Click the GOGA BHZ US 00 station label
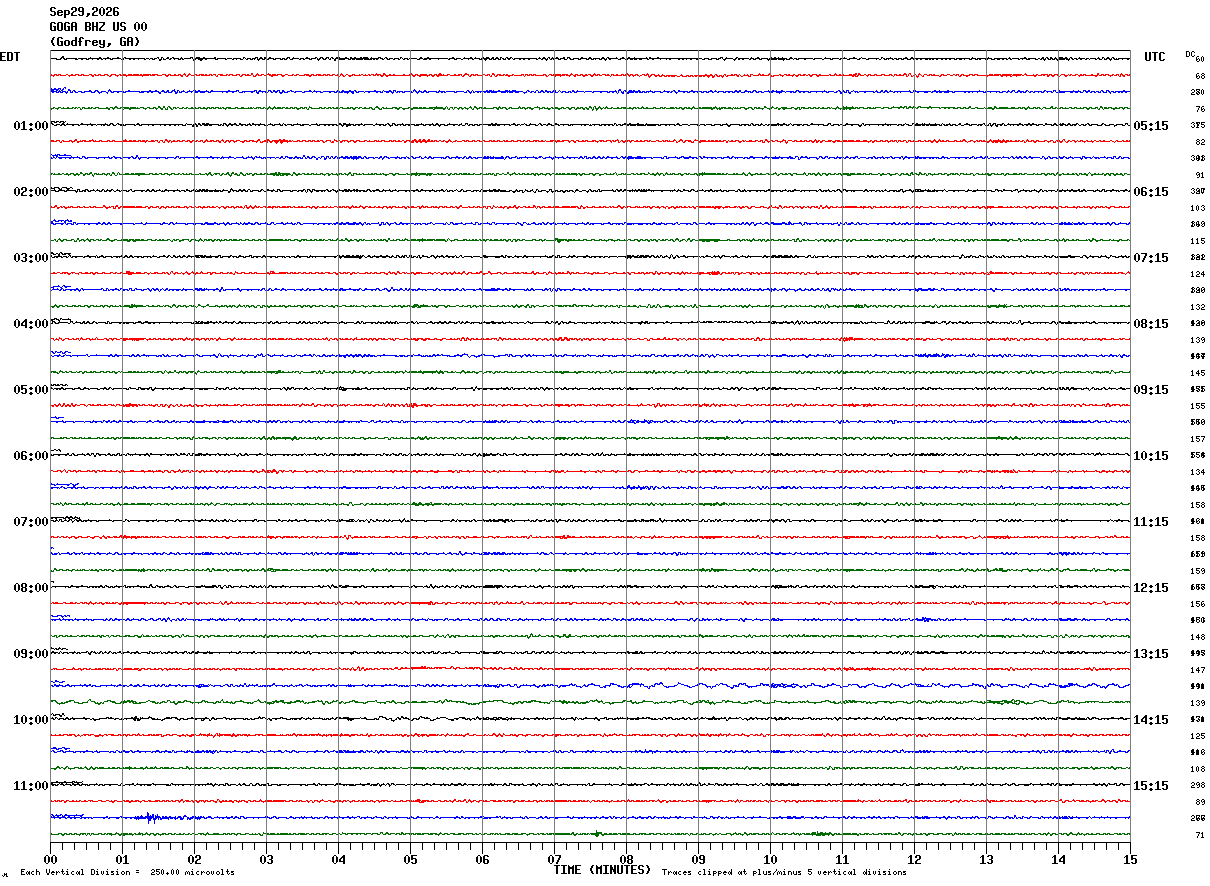Viewport: 1210px width, 886px height. (98, 27)
